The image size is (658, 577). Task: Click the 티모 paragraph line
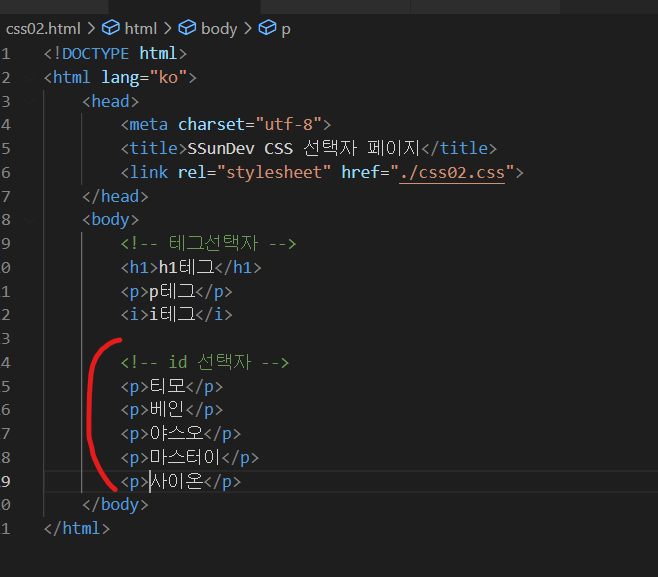[172, 386]
